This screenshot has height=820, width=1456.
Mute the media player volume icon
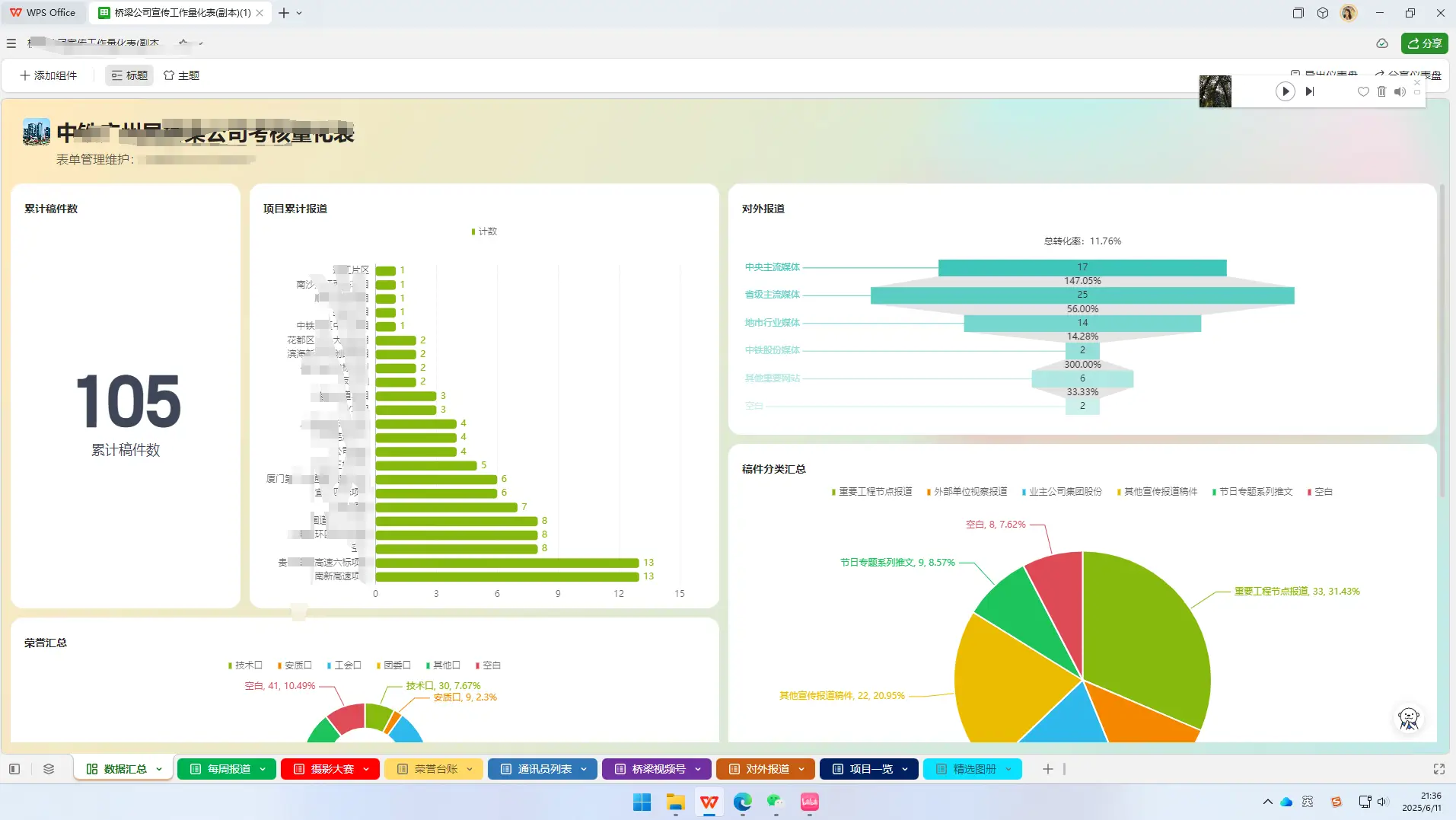tap(1400, 91)
